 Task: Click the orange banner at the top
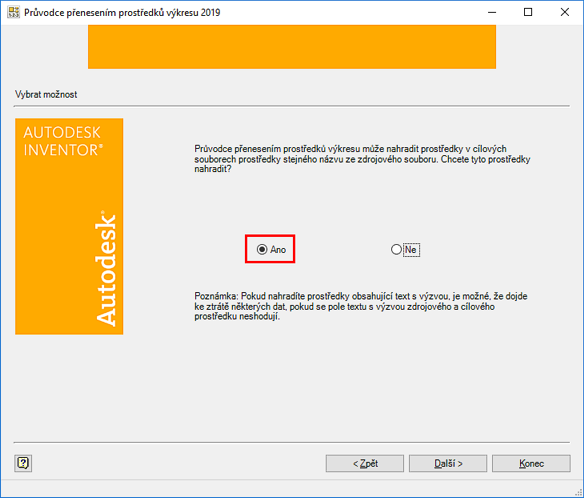coord(292,47)
